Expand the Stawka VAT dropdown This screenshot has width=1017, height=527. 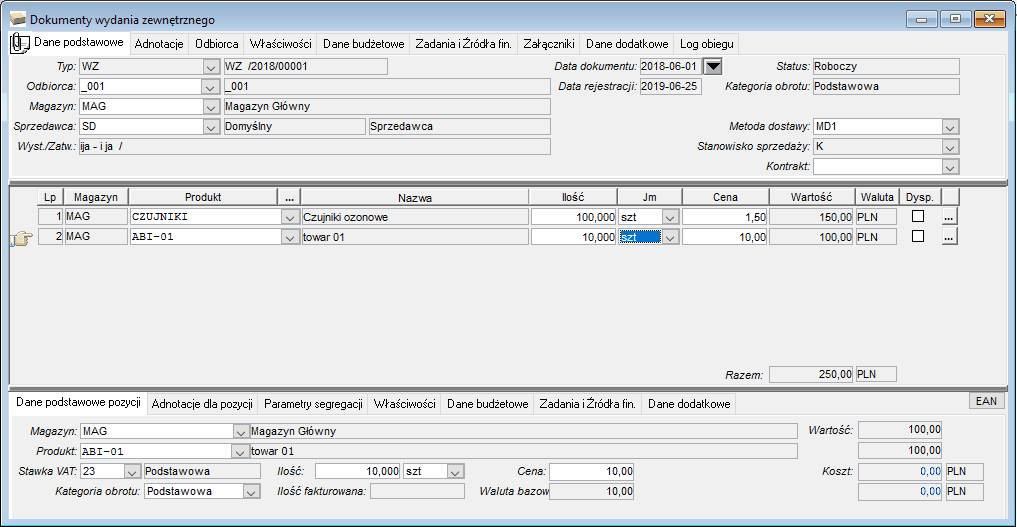point(132,472)
